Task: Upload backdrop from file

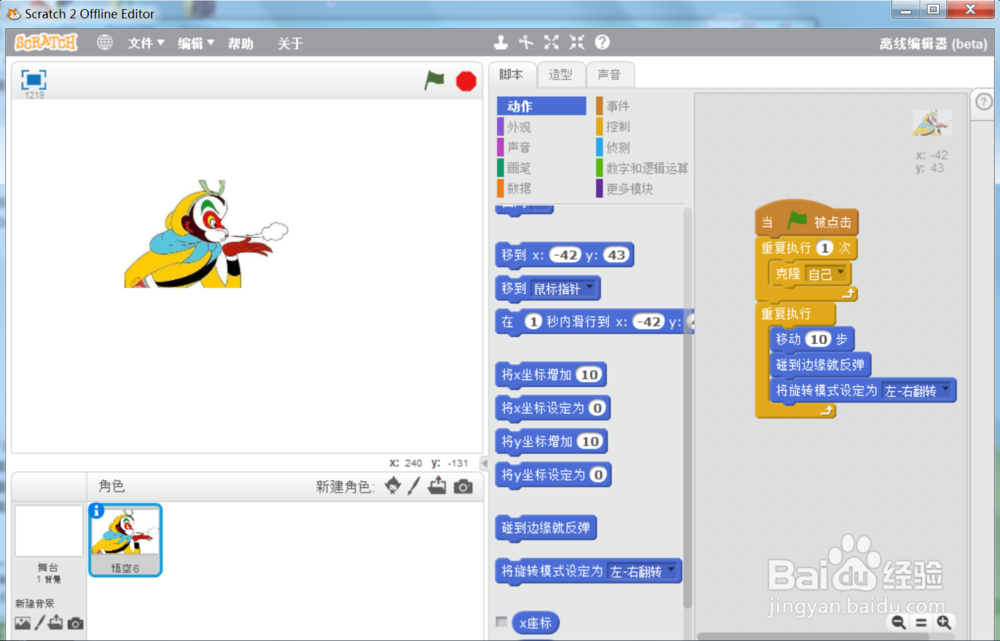Action: pyautogui.click(x=56, y=623)
